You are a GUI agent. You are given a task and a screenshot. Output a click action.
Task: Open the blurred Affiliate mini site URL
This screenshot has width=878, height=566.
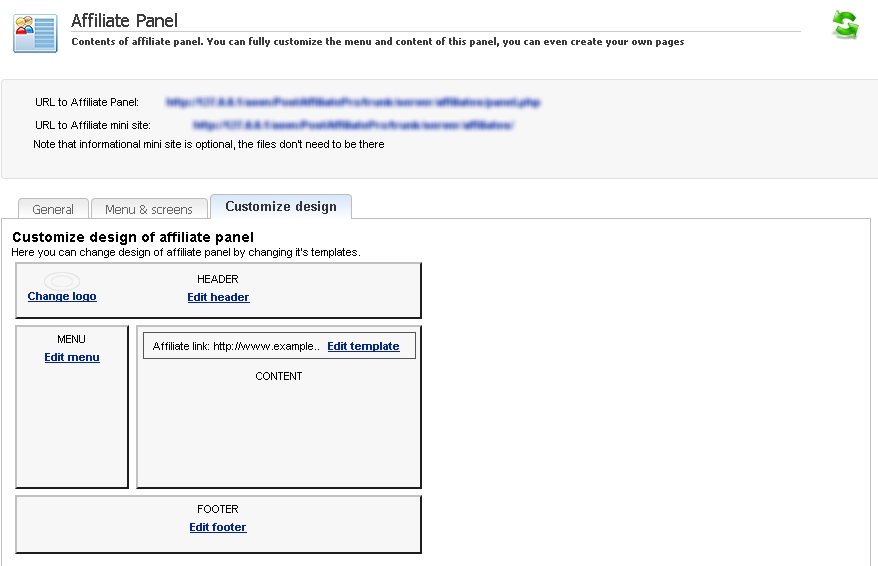[353, 125]
